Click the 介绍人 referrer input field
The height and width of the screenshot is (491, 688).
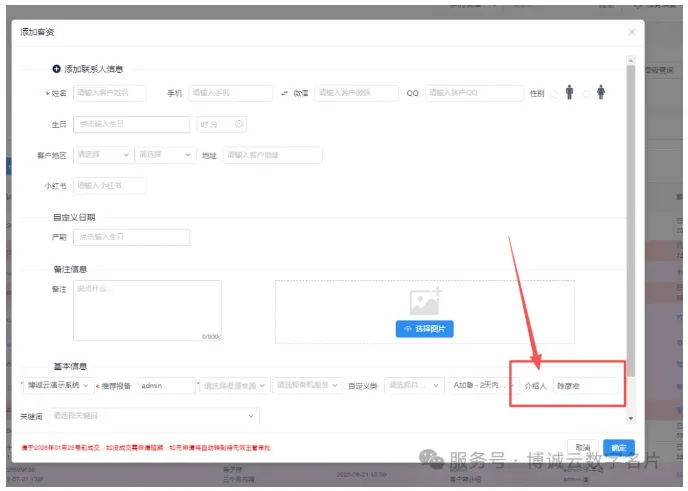[586, 385]
